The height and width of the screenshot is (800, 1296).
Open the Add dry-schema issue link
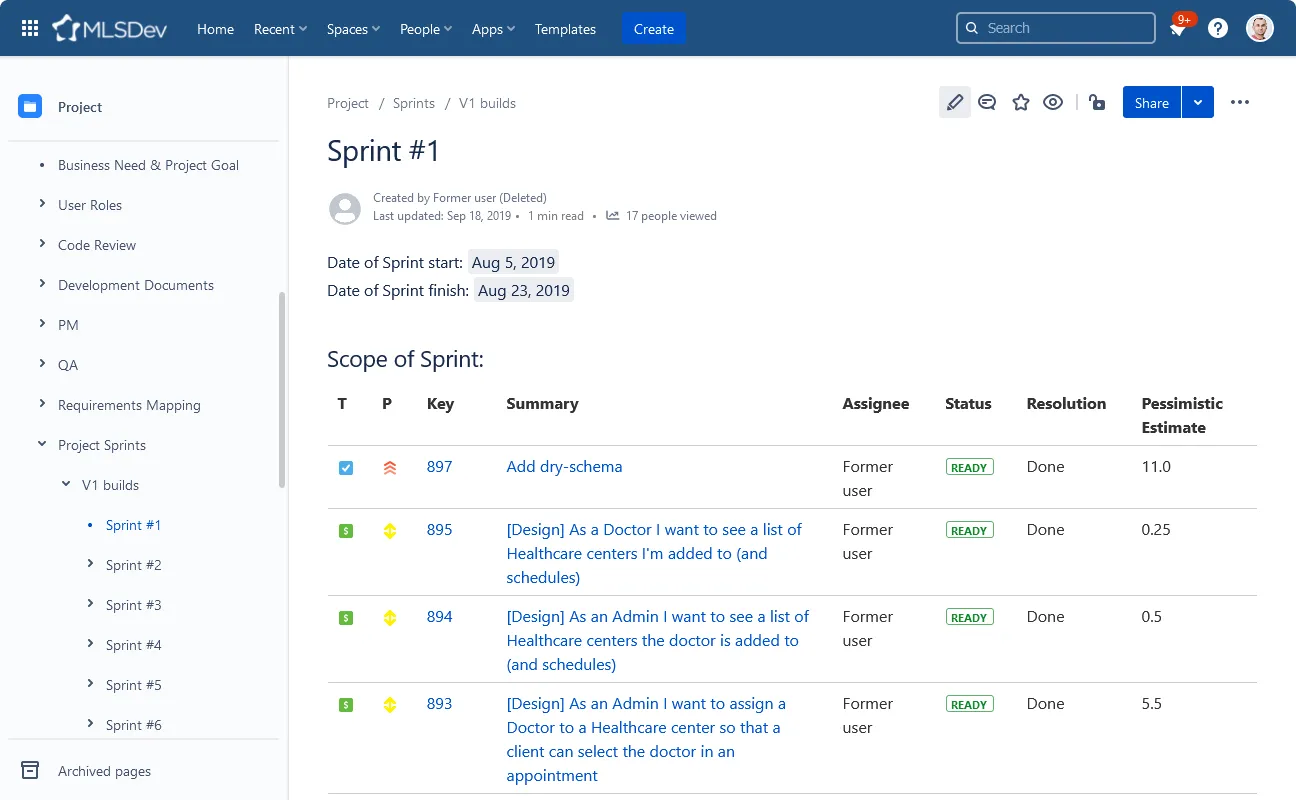[x=564, y=466]
